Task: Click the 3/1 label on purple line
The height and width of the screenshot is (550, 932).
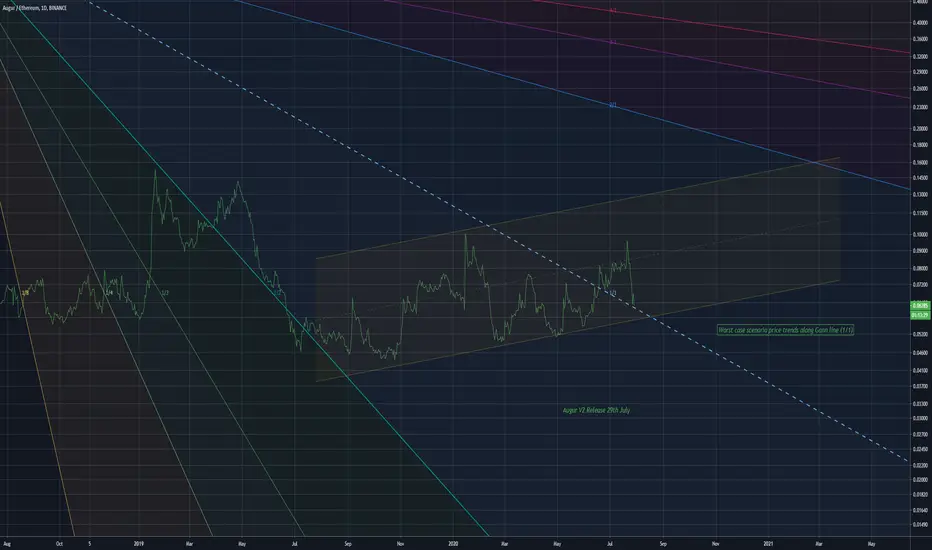Action: click(x=613, y=42)
